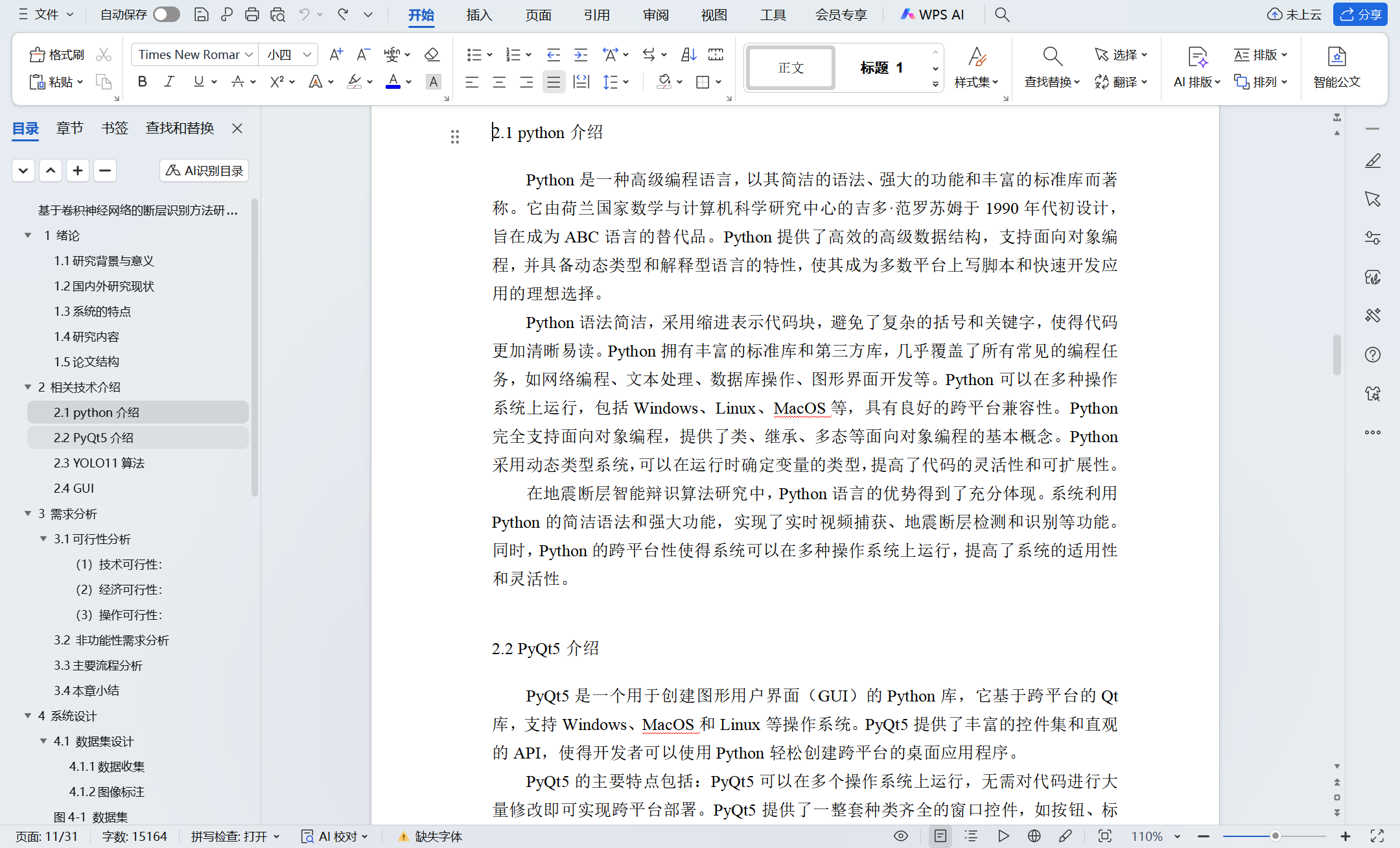
Task: Close the navigation pane
Action: click(x=237, y=128)
